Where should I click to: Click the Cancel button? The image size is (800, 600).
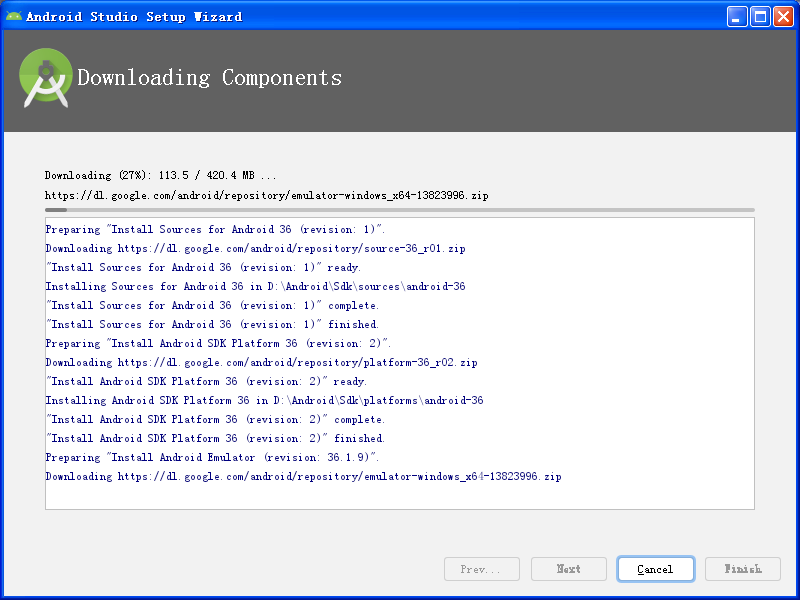(x=656, y=569)
